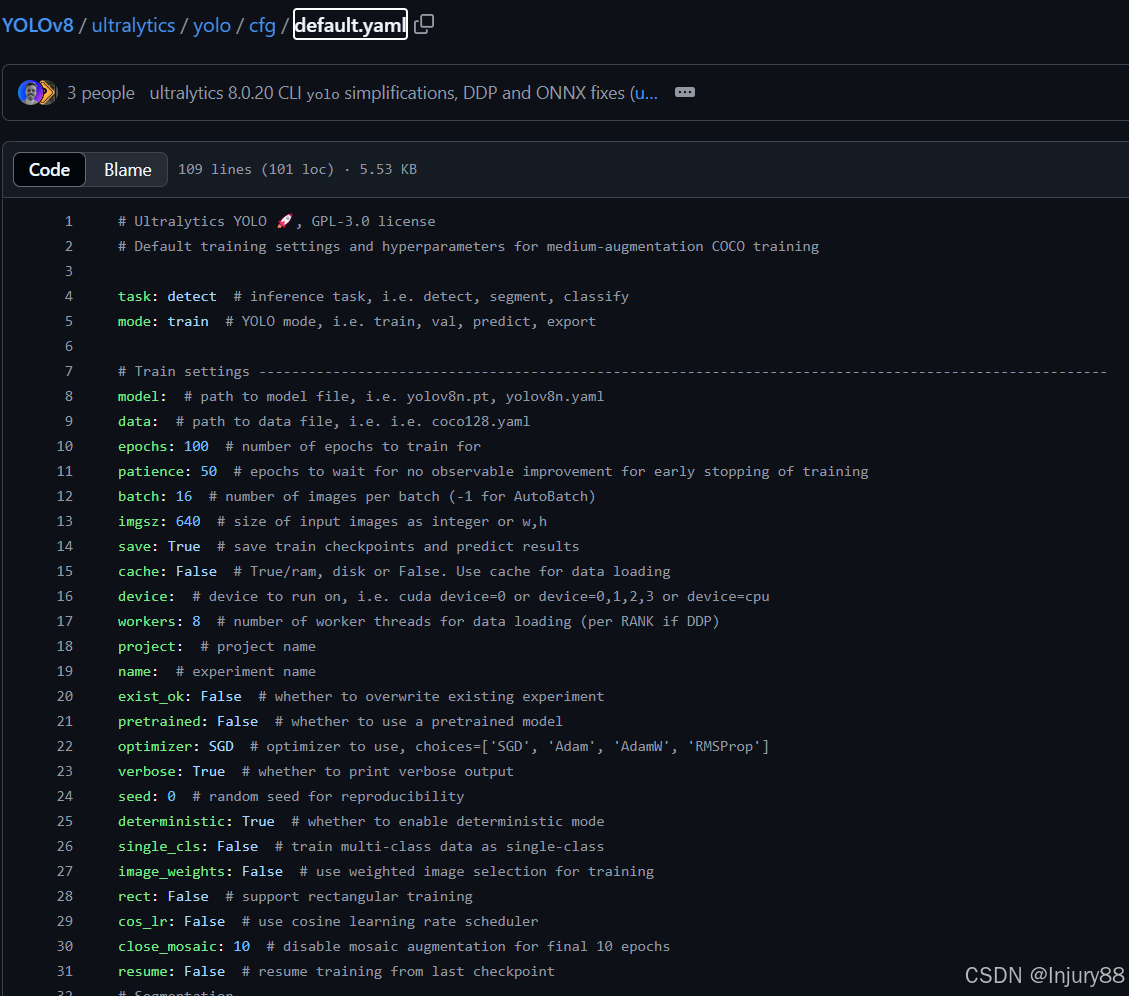Click the 'epochs: 100' value
The image size is (1129, 996).
(196, 446)
